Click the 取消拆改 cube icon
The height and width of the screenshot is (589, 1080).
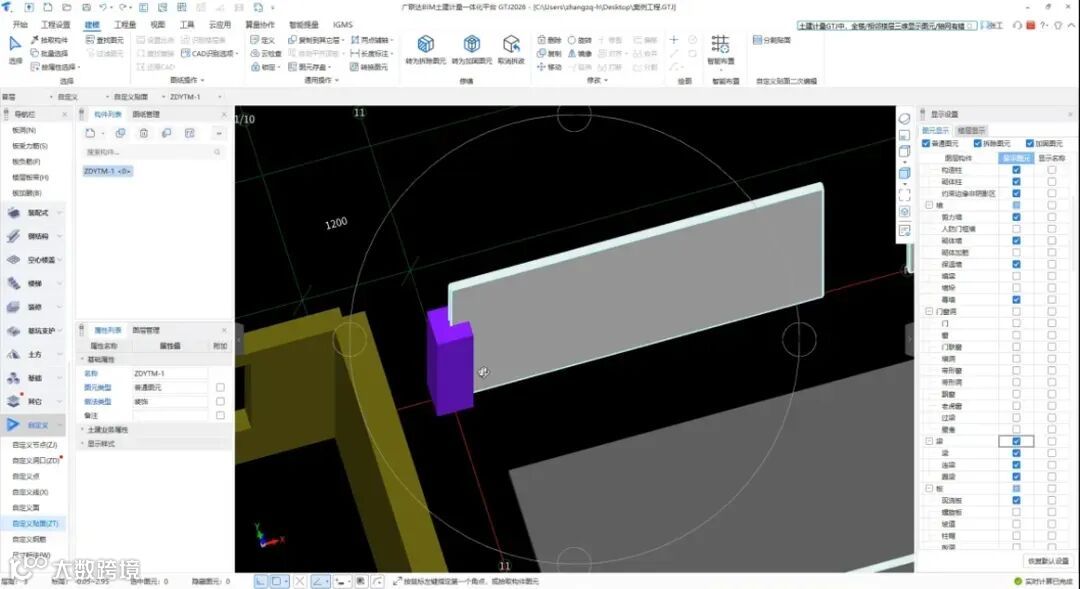511,45
